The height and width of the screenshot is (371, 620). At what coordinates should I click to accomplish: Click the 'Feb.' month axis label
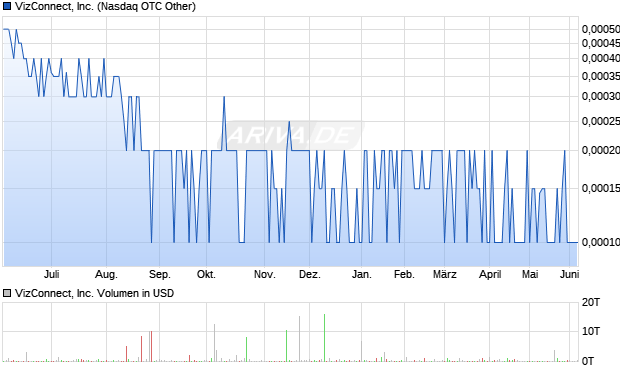(x=404, y=274)
